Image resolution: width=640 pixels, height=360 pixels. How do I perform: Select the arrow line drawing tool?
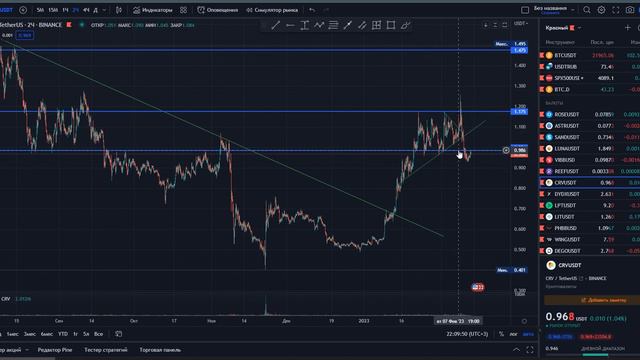(x=347, y=25)
